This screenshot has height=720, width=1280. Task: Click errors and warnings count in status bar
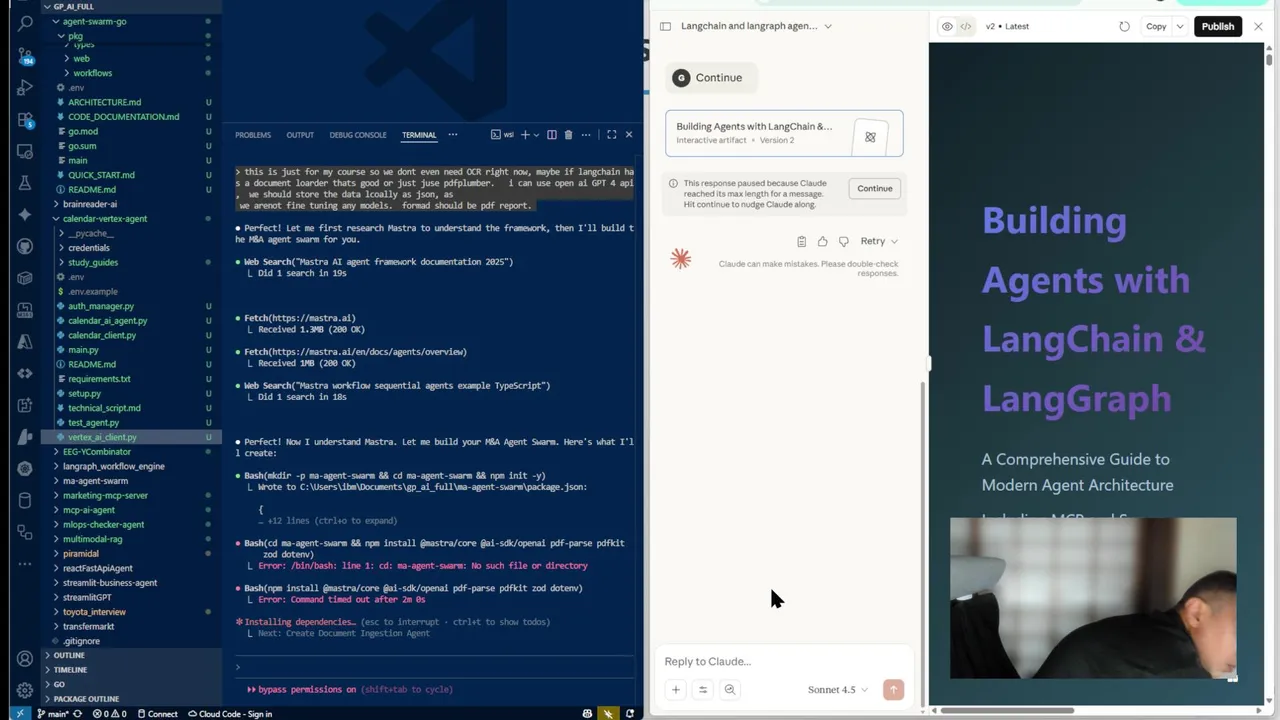[x=108, y=714]
